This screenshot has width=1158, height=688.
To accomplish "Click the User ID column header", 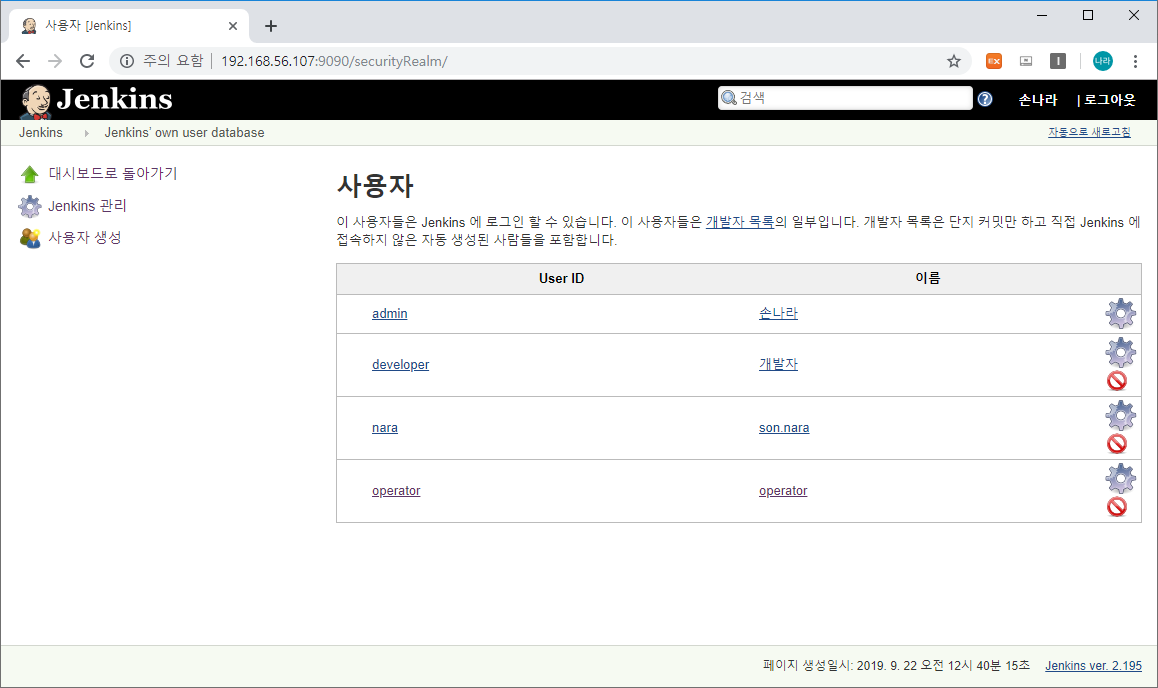I will click(x=561, y=278).
